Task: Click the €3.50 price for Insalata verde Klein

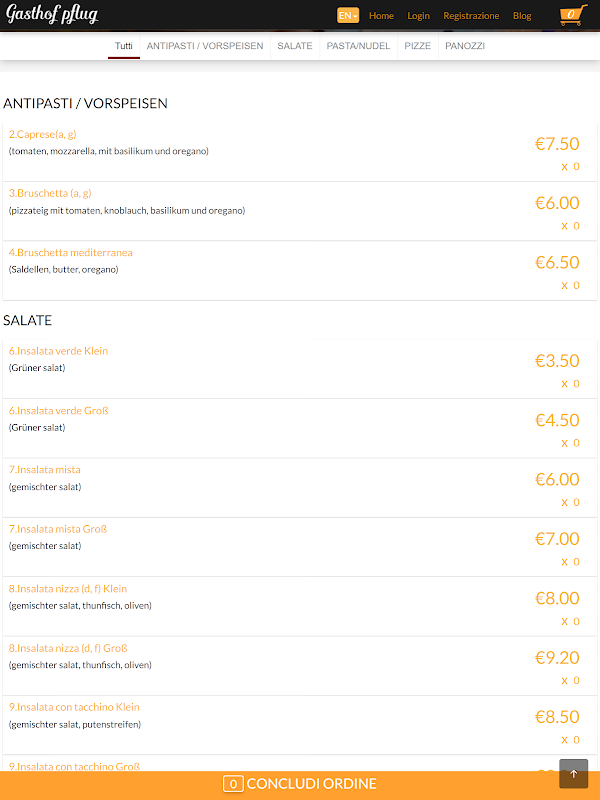Action: click(x=557, y=361)
